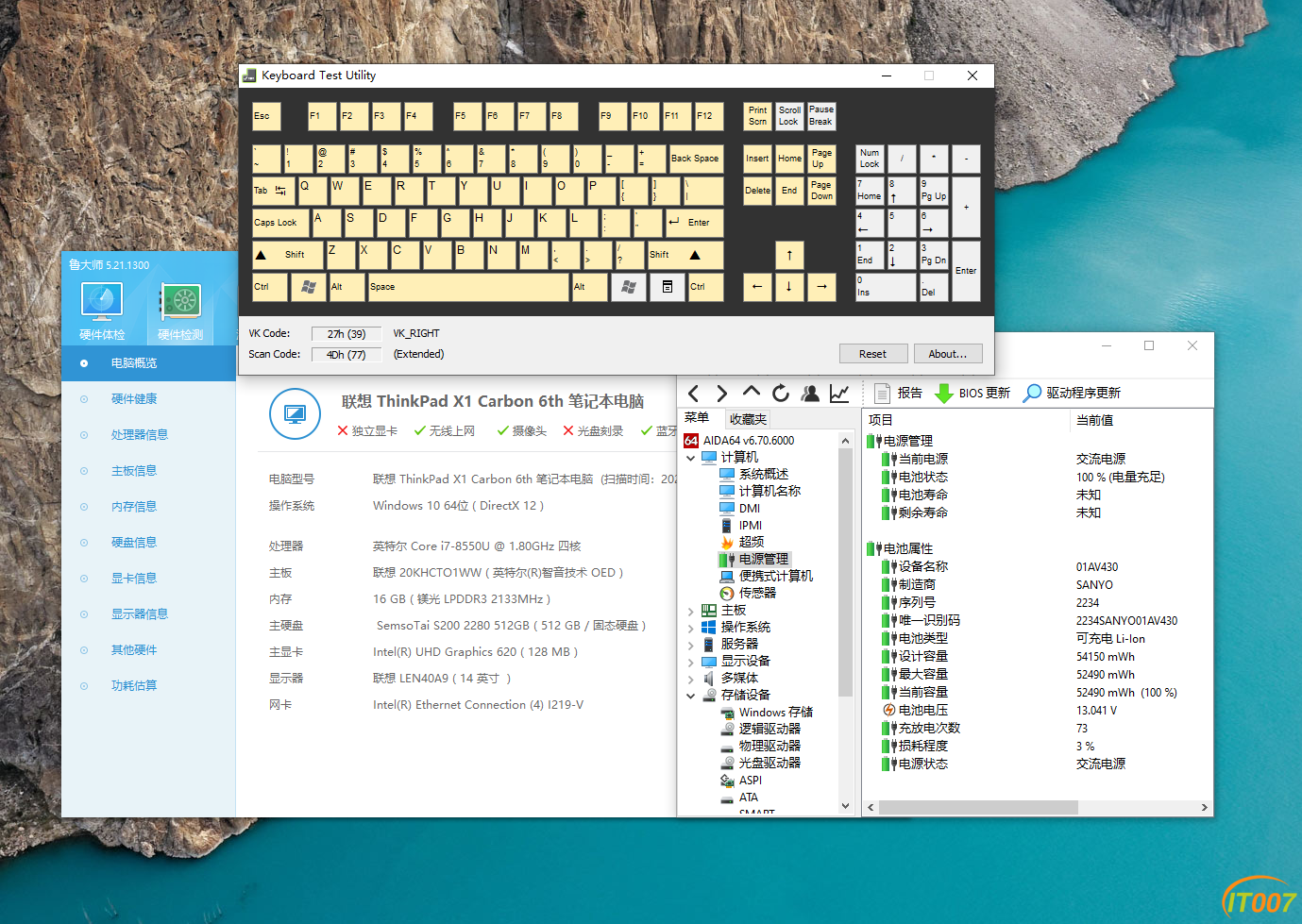The width and height of the screenshot is (1302, 924).
Task: Click the Windows-logo key beside left Alt
Action: [308, 287]
